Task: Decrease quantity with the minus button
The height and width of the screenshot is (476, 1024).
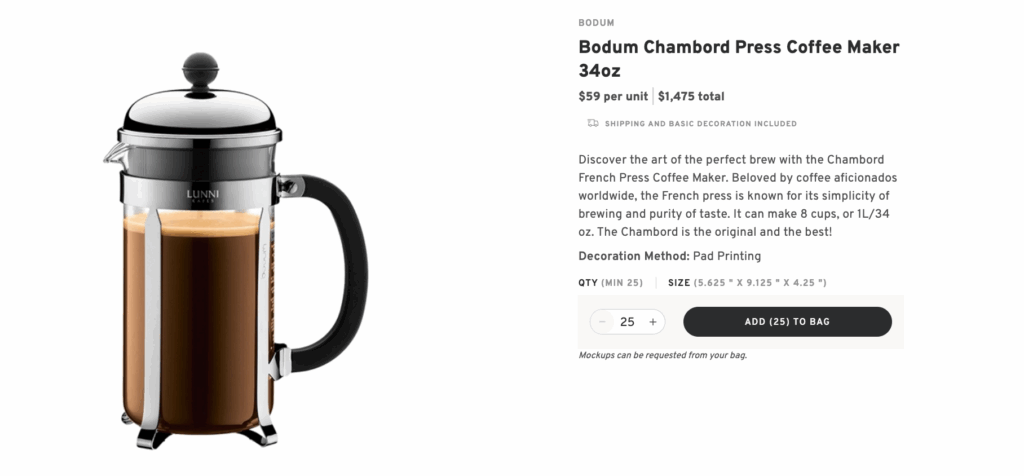Action: tap(602, 322)
